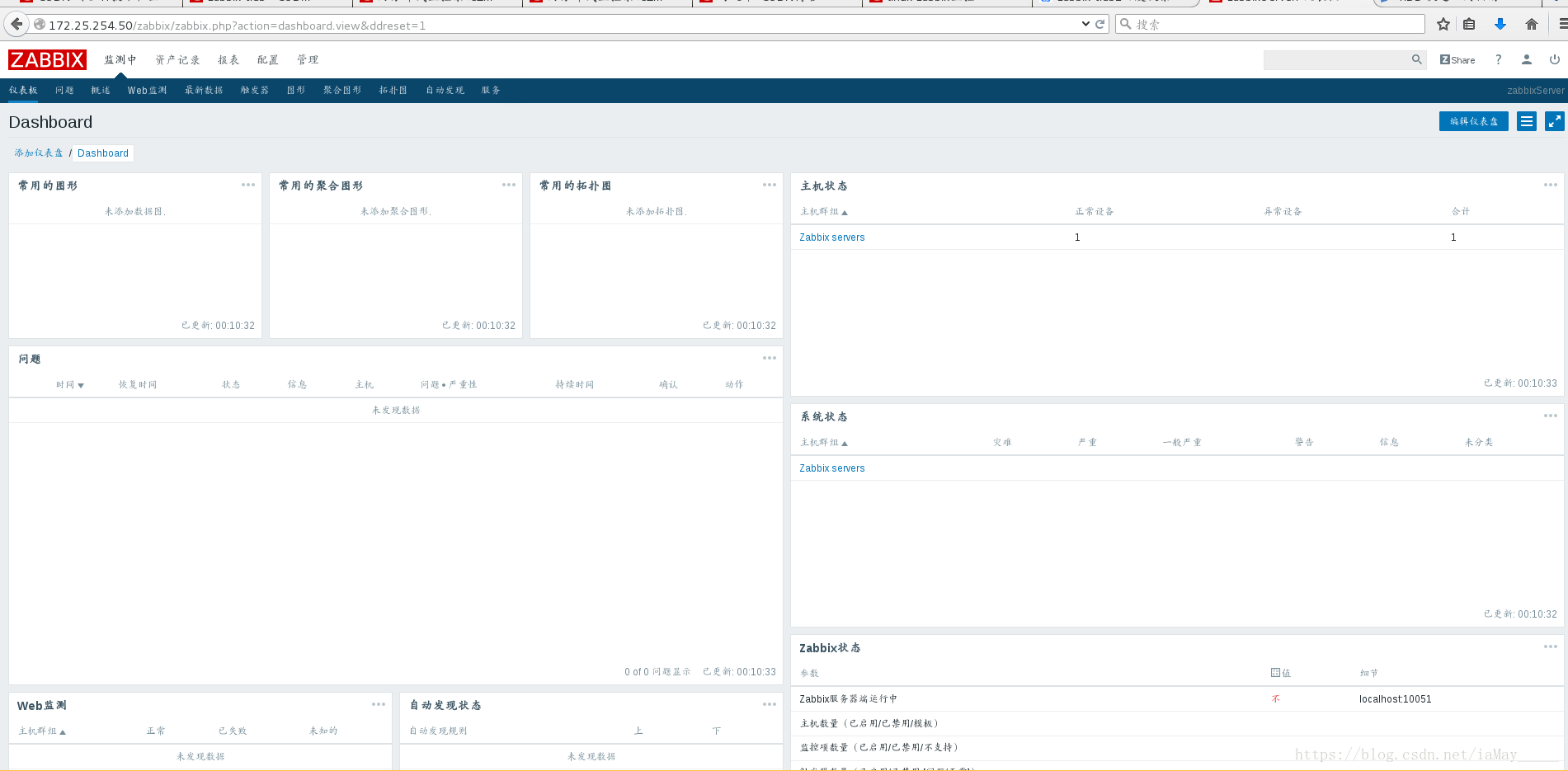Open the browser downloads arrow

1500,25
